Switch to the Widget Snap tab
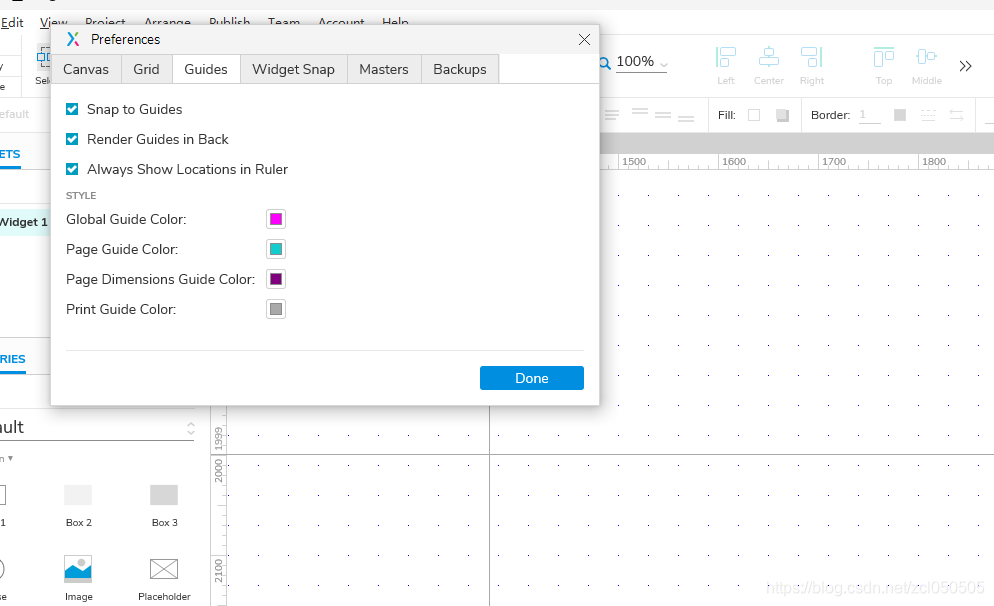The height and width of the screenshot is (606, 994). pyautogui.click(x=294, y=69)
